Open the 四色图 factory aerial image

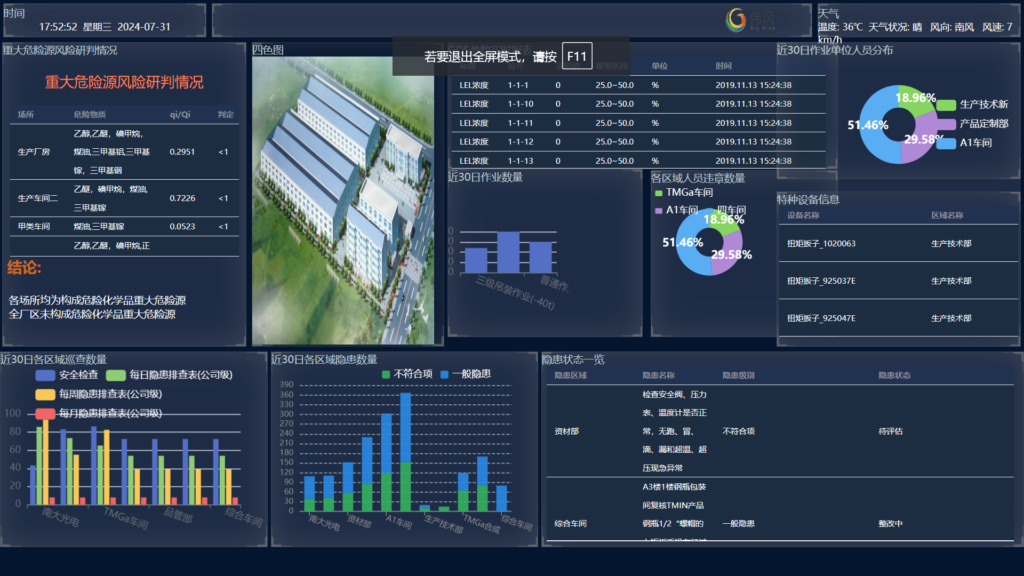point(343,200)
